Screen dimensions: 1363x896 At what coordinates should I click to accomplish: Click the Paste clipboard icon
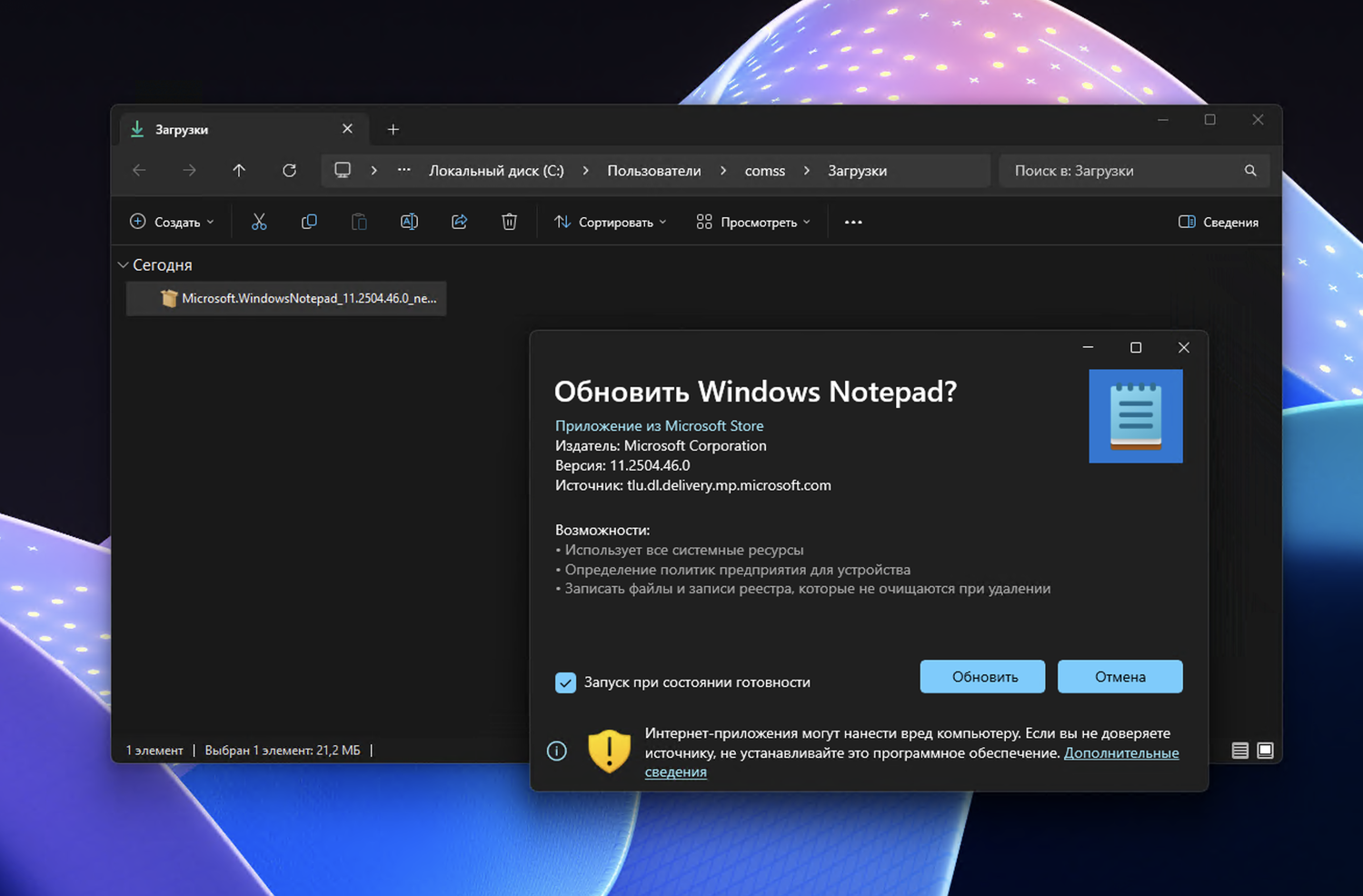click(359, 222)
